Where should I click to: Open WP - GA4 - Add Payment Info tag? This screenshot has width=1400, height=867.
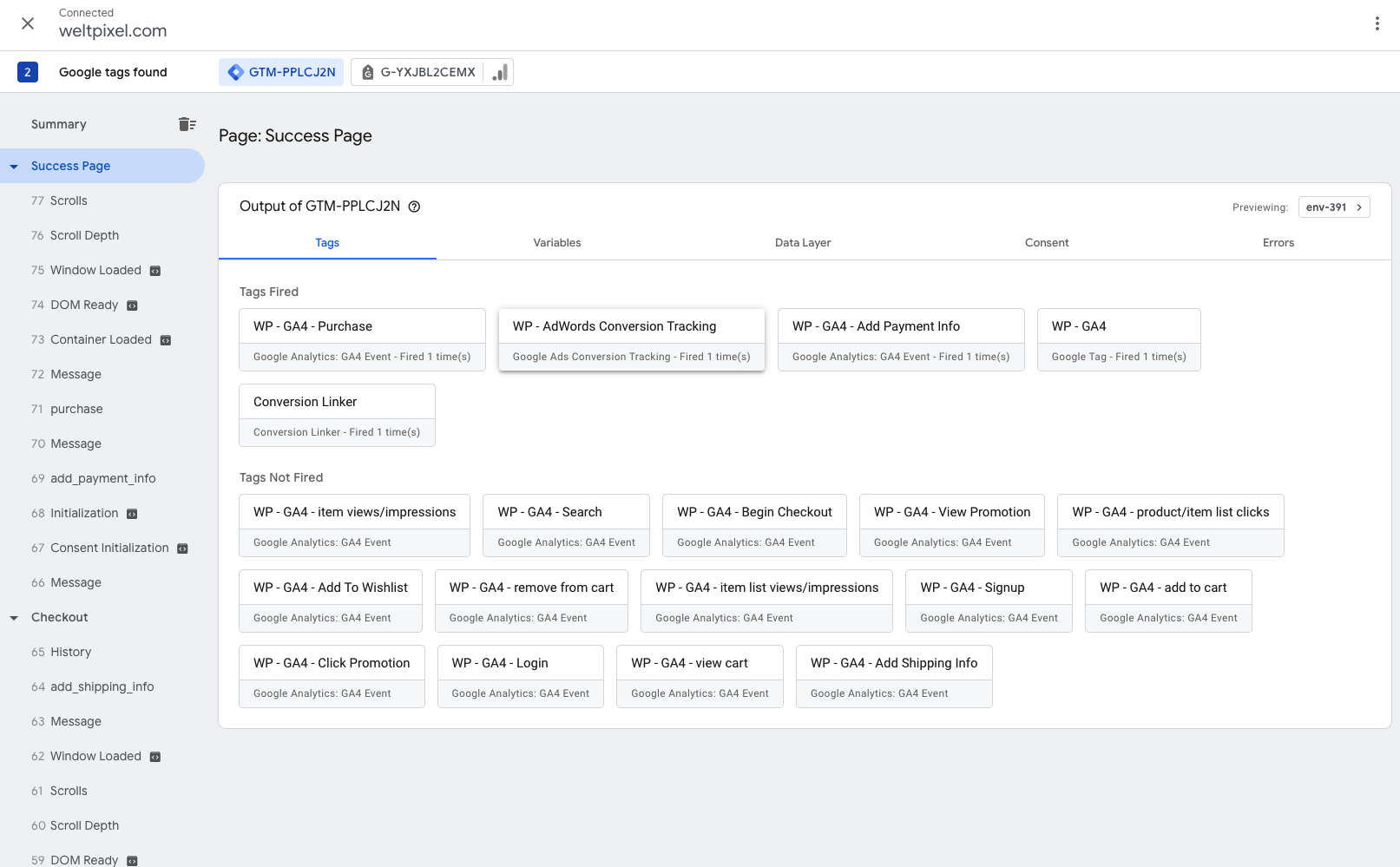pyautogui.click(x=901, y=339)
